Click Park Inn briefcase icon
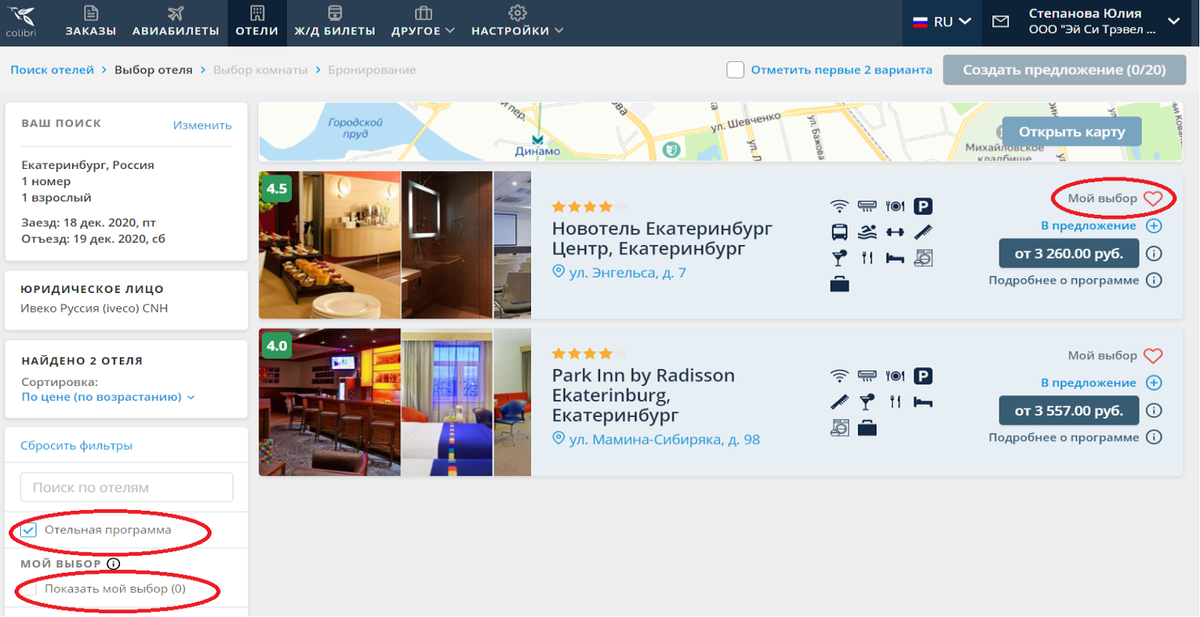 [868, 428]
